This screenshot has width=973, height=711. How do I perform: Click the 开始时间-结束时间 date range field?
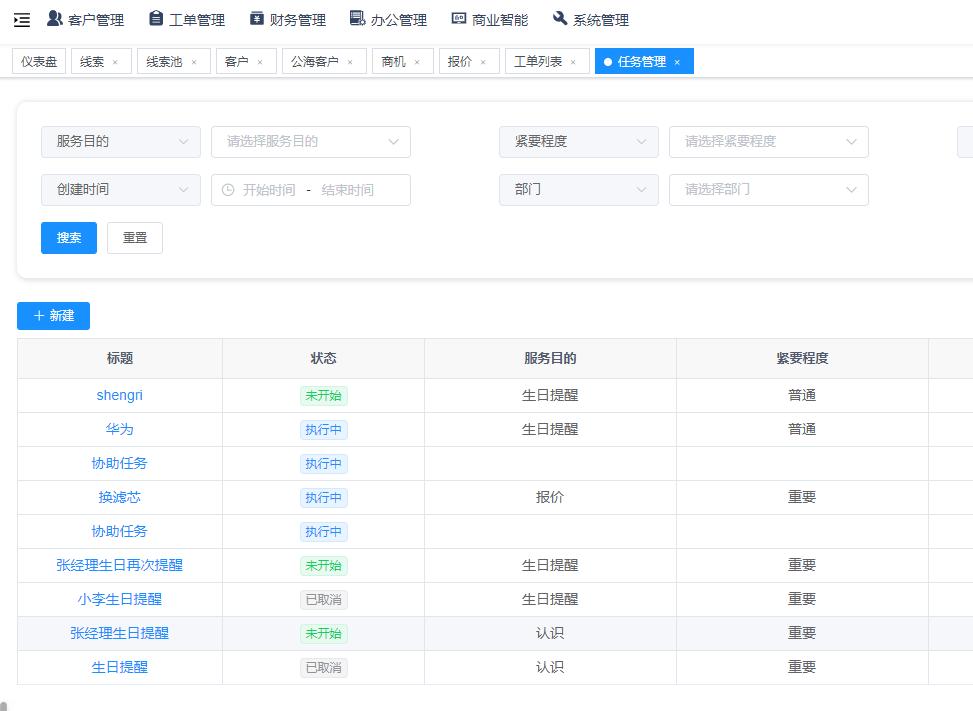tap(310, 190)
